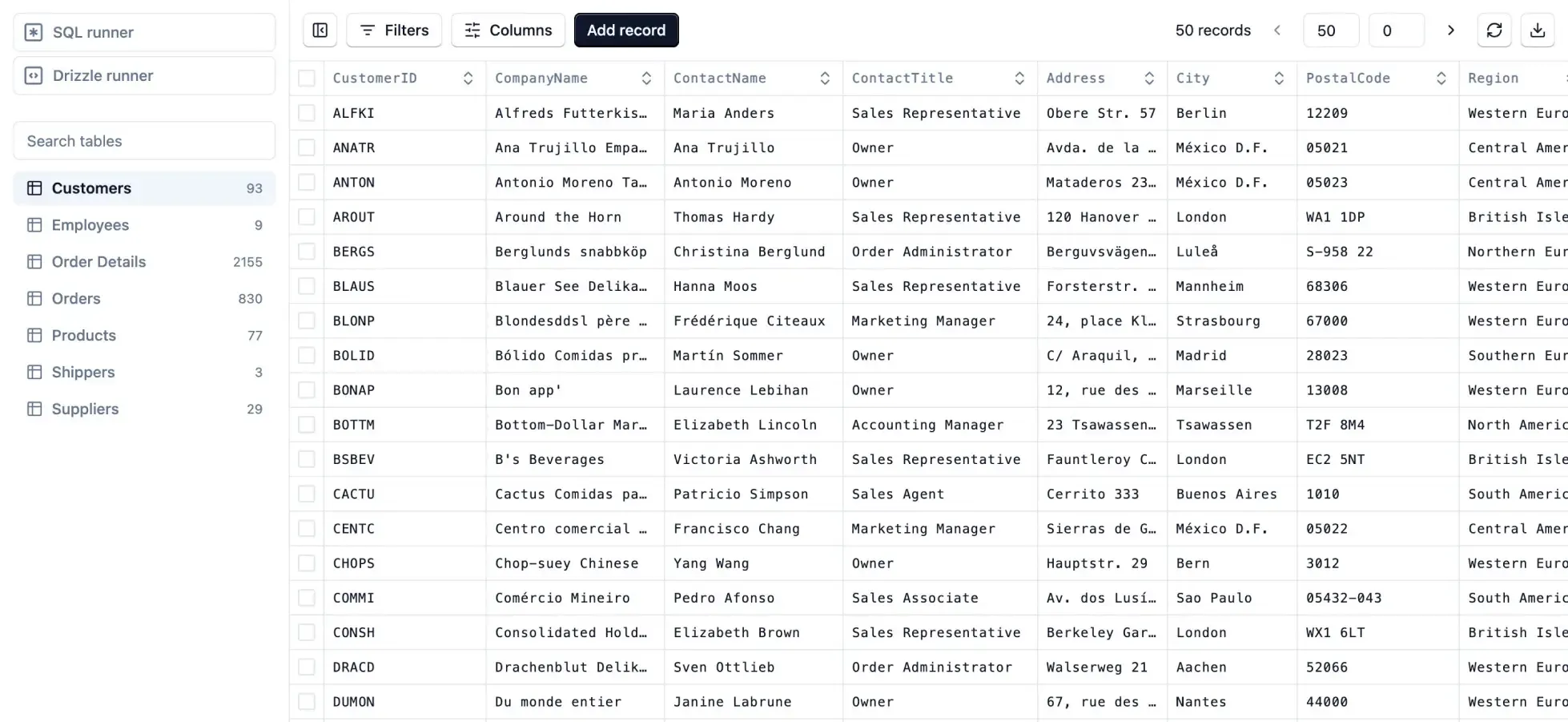Go to next page with the right chevron
The image size is (1568, 722).
point(1450,30)
